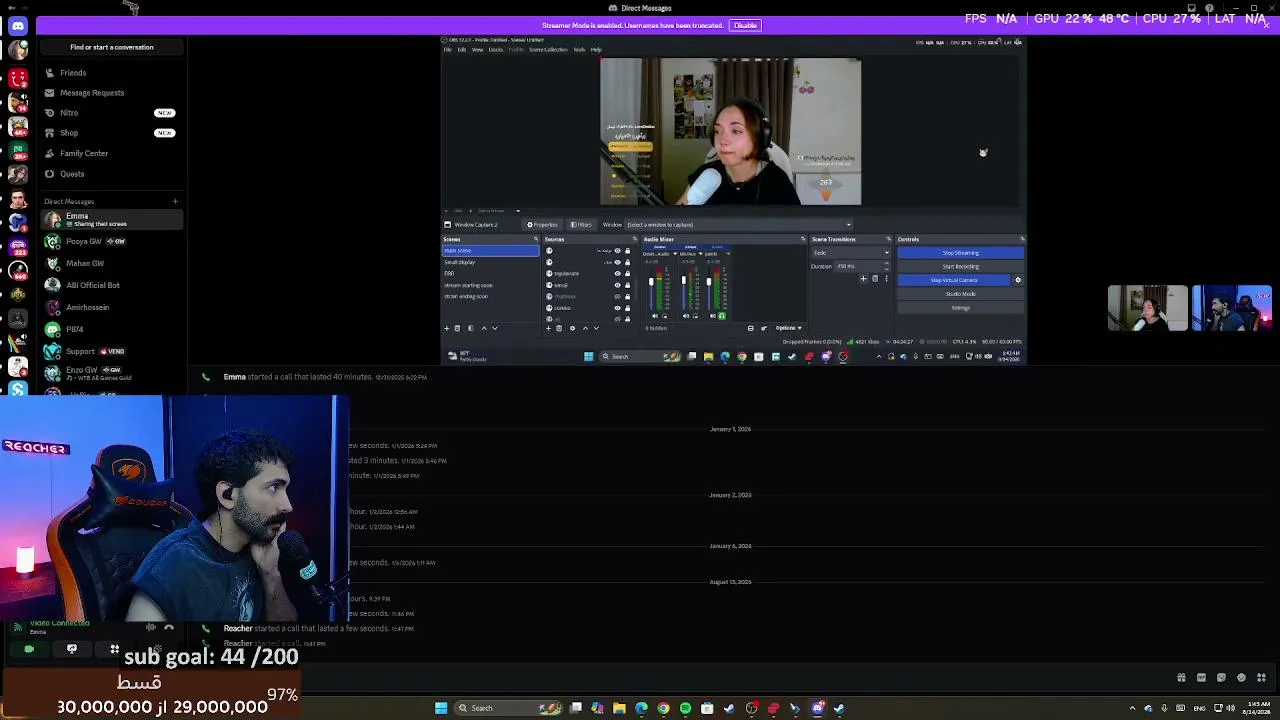Click the Quests icon in the sidebar
The height and width of the screenshot is (720, 1280).
click(49, 174)
